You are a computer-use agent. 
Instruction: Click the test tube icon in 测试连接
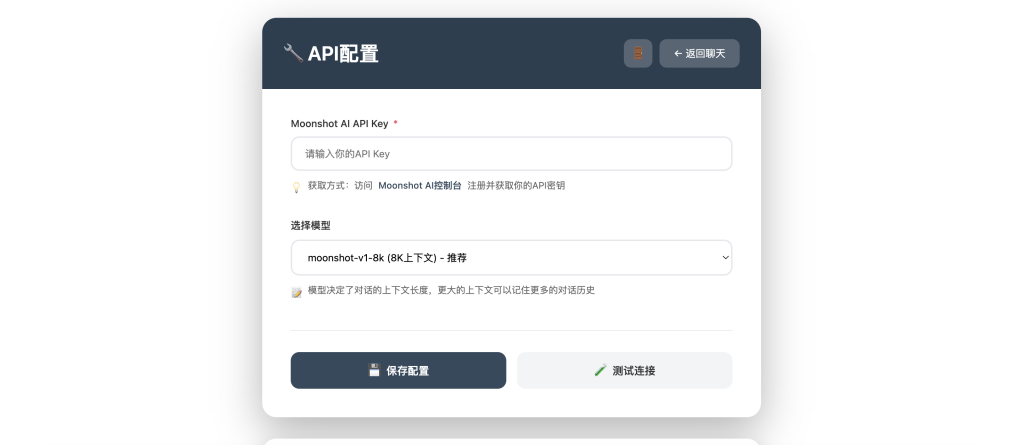[x=600, y=370]
